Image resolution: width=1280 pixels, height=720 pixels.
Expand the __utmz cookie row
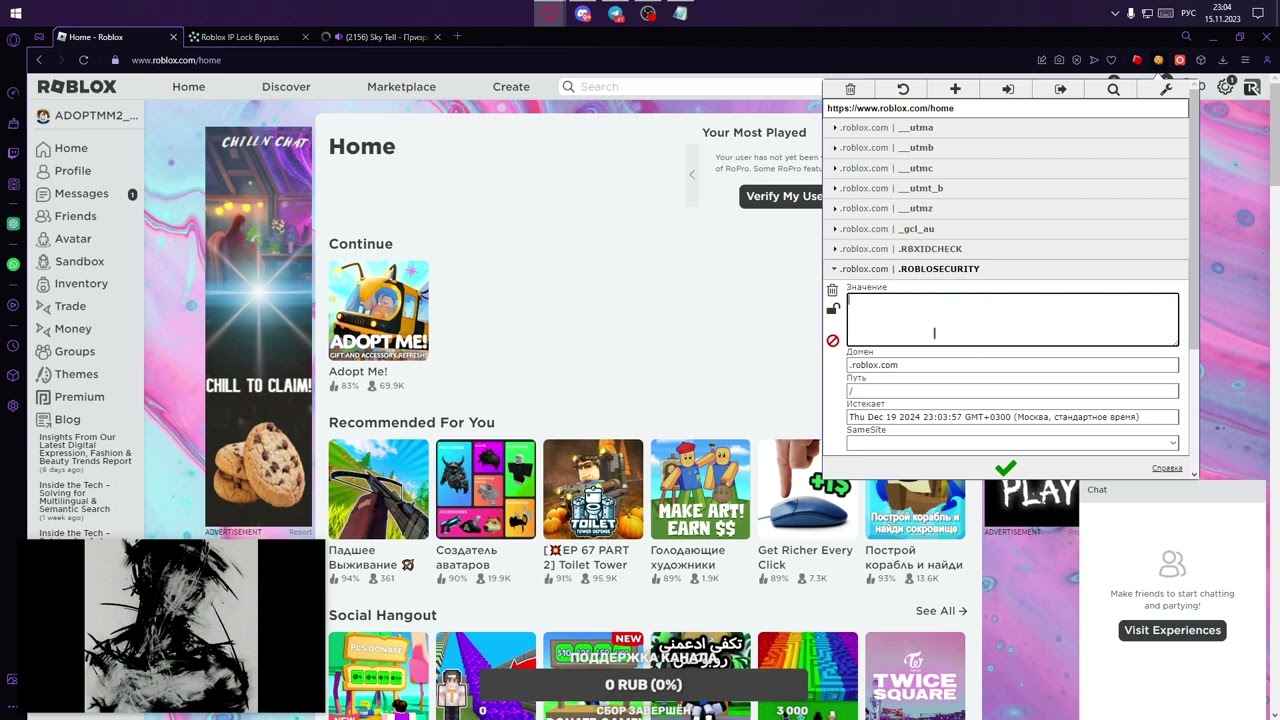point(1005,208)
